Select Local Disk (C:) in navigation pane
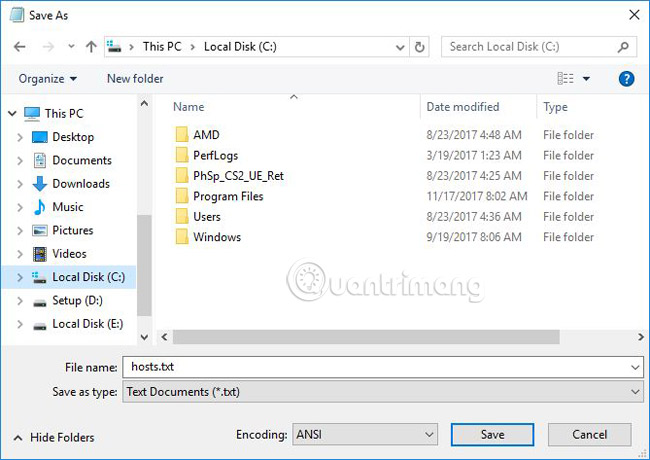Screen dimensions: 650x460 point(88,277)
